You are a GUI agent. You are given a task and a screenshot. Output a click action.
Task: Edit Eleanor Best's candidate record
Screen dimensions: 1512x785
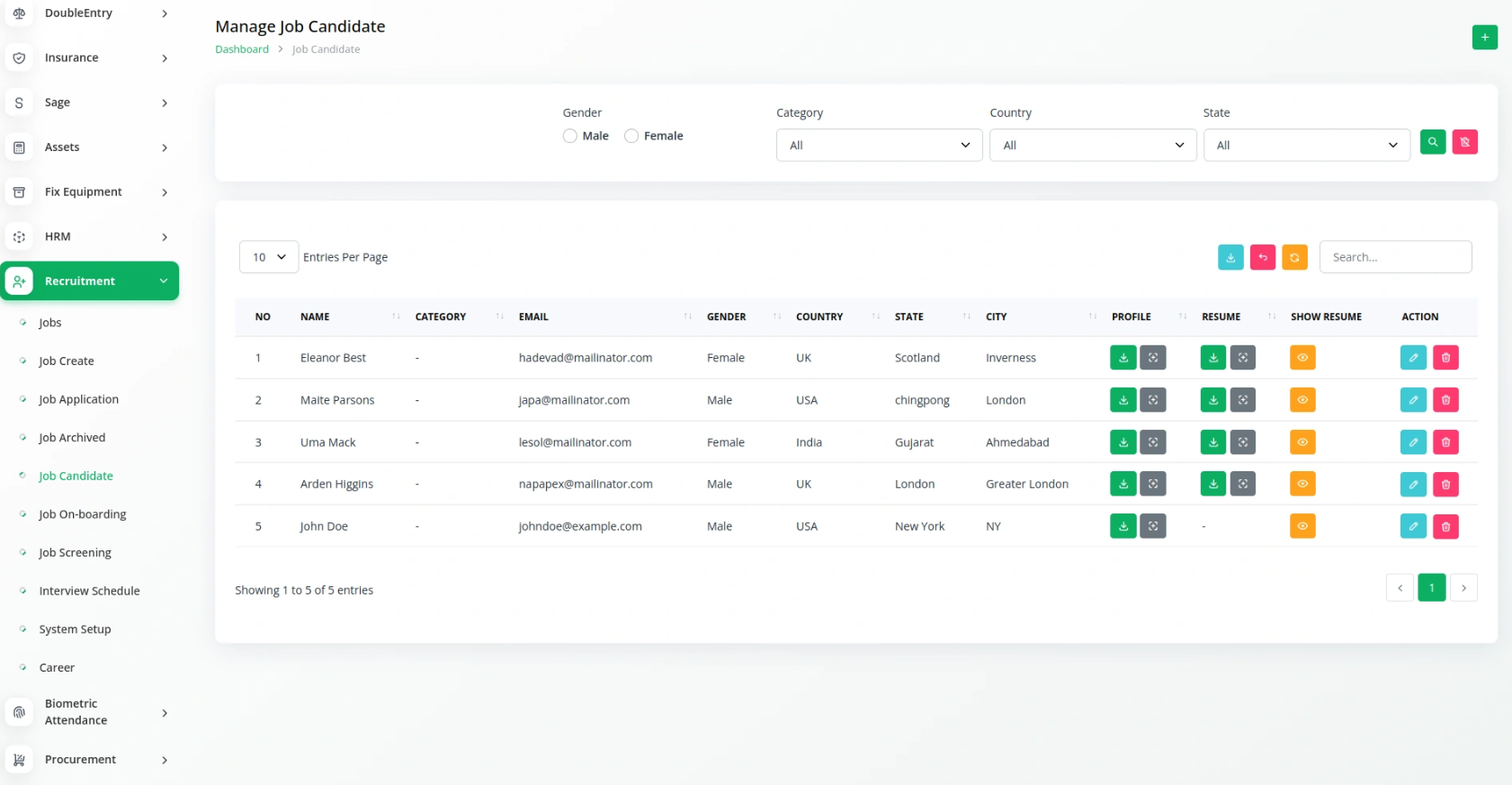coord(1413,358)
